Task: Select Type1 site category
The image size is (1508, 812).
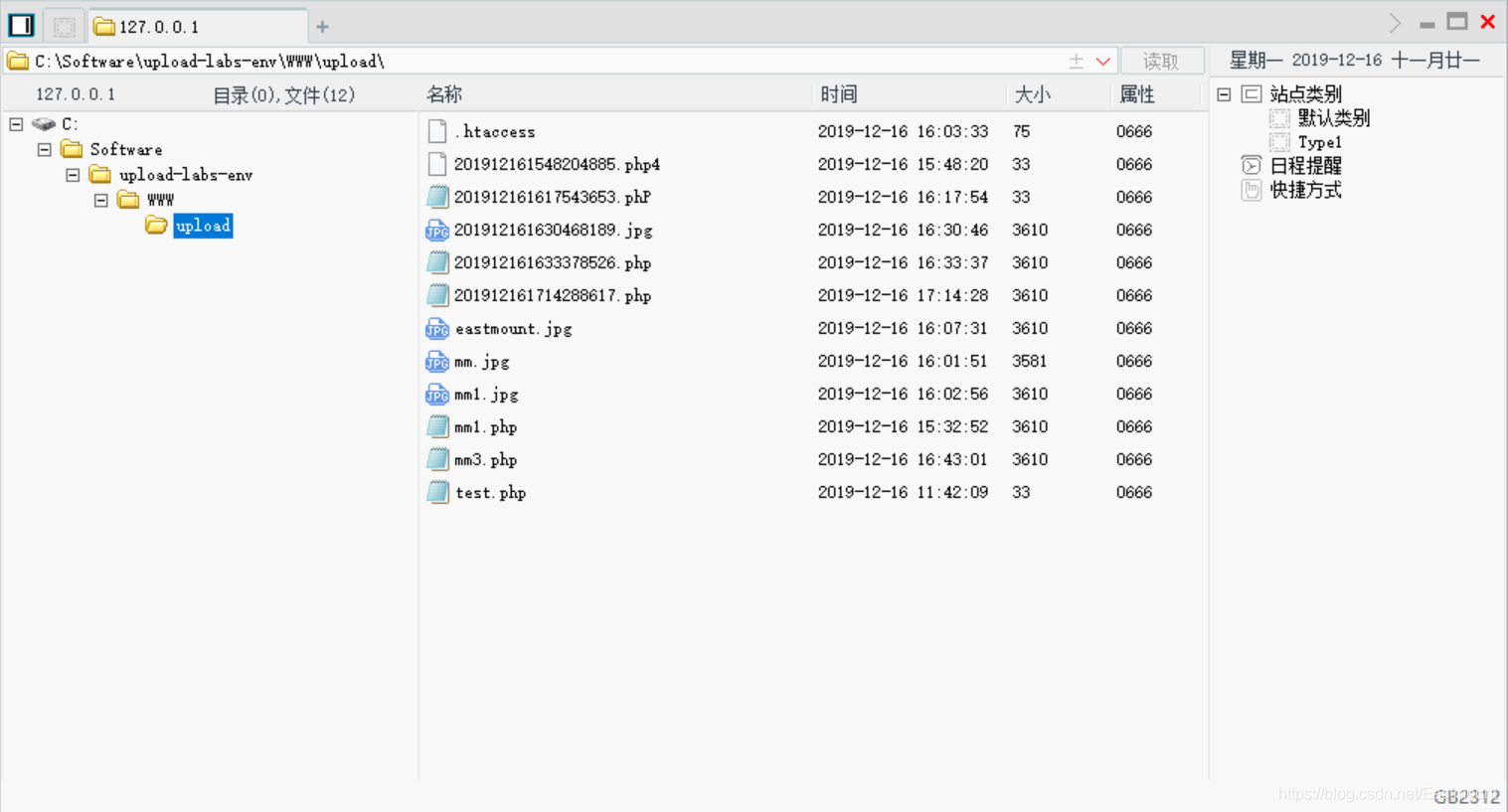Action: tap(1320, 142)
